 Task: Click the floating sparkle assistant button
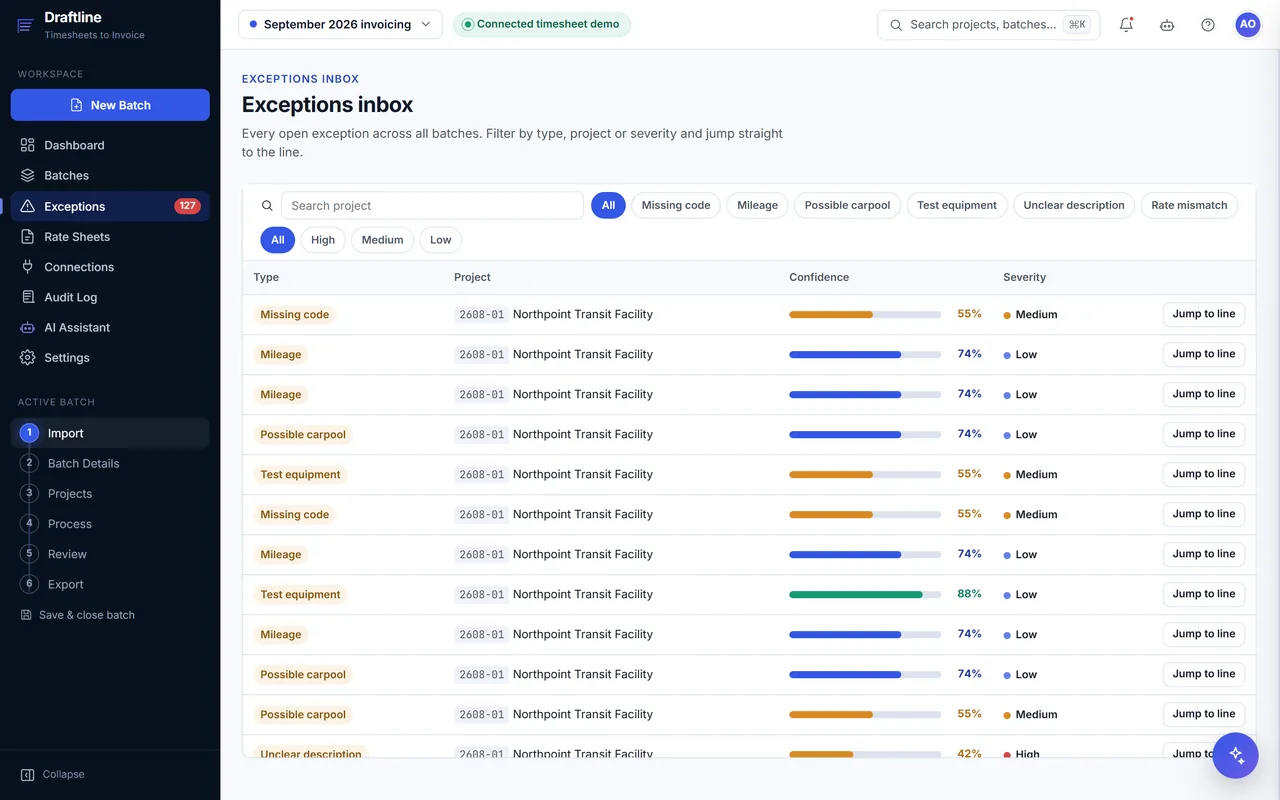point(1235,755)
